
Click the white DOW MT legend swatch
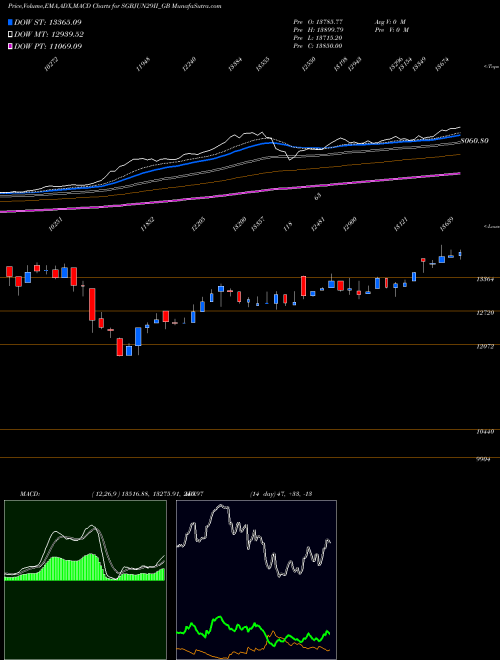(x=10, y=34)
